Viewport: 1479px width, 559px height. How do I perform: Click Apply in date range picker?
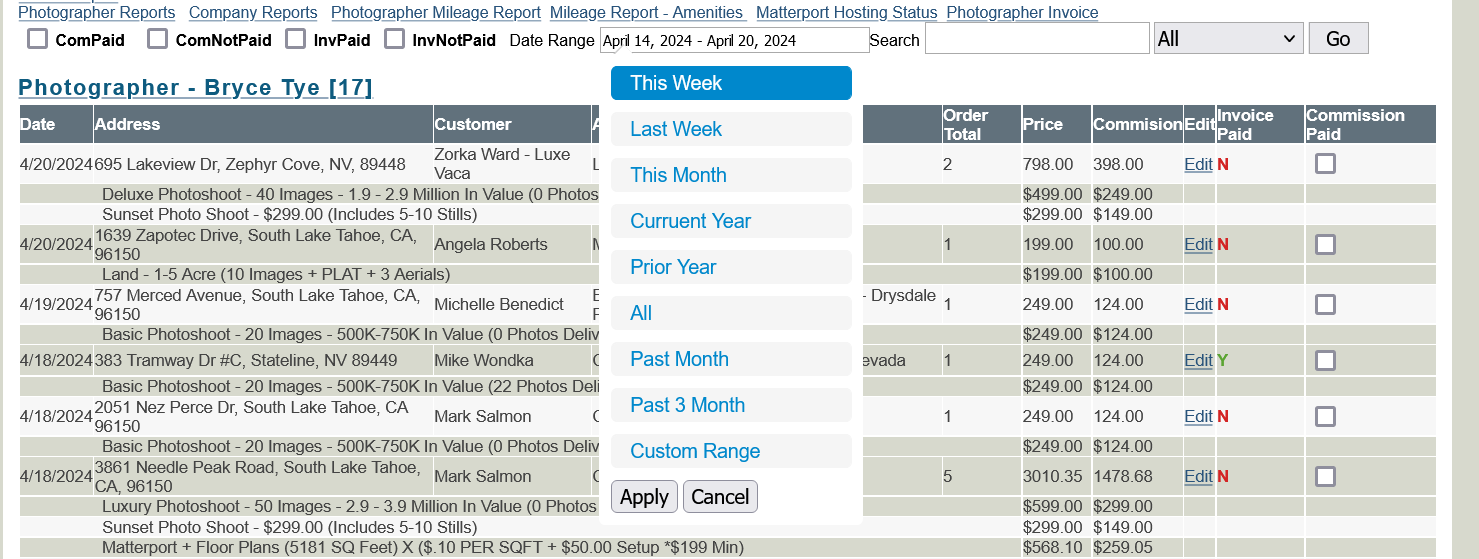644,497
